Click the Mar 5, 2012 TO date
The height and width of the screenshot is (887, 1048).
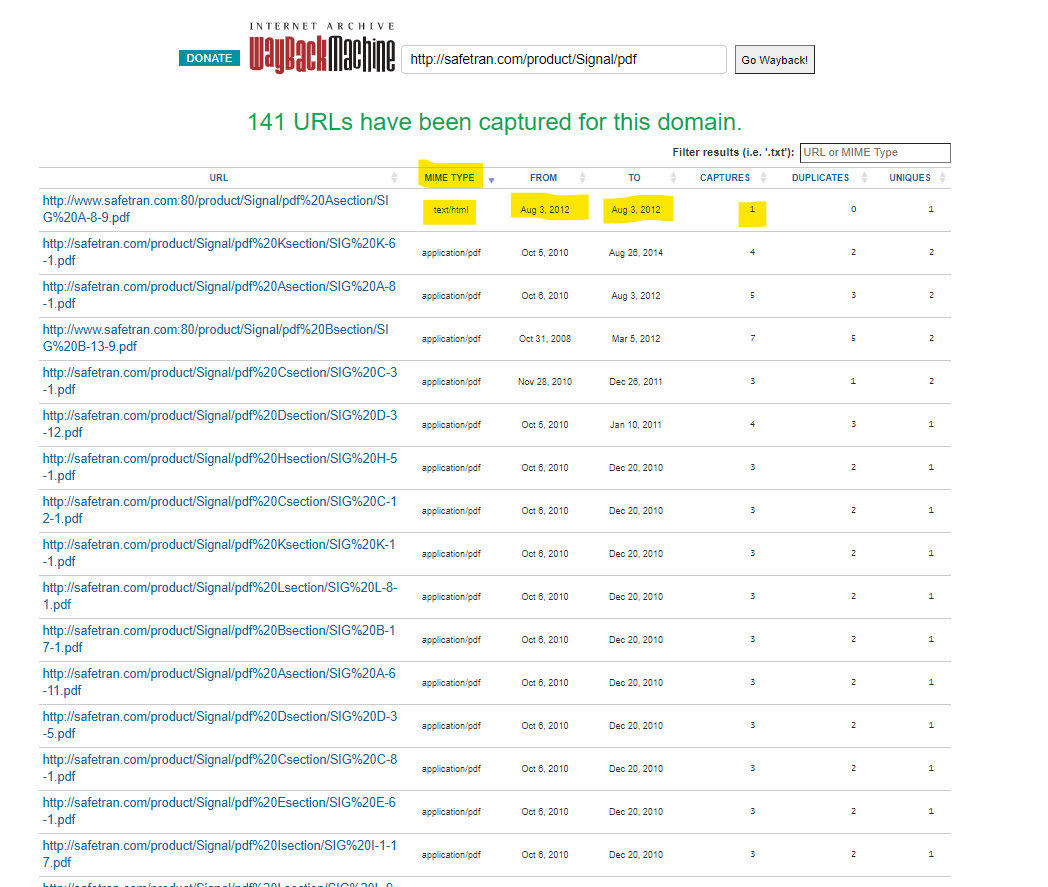(x=636, y=339)
